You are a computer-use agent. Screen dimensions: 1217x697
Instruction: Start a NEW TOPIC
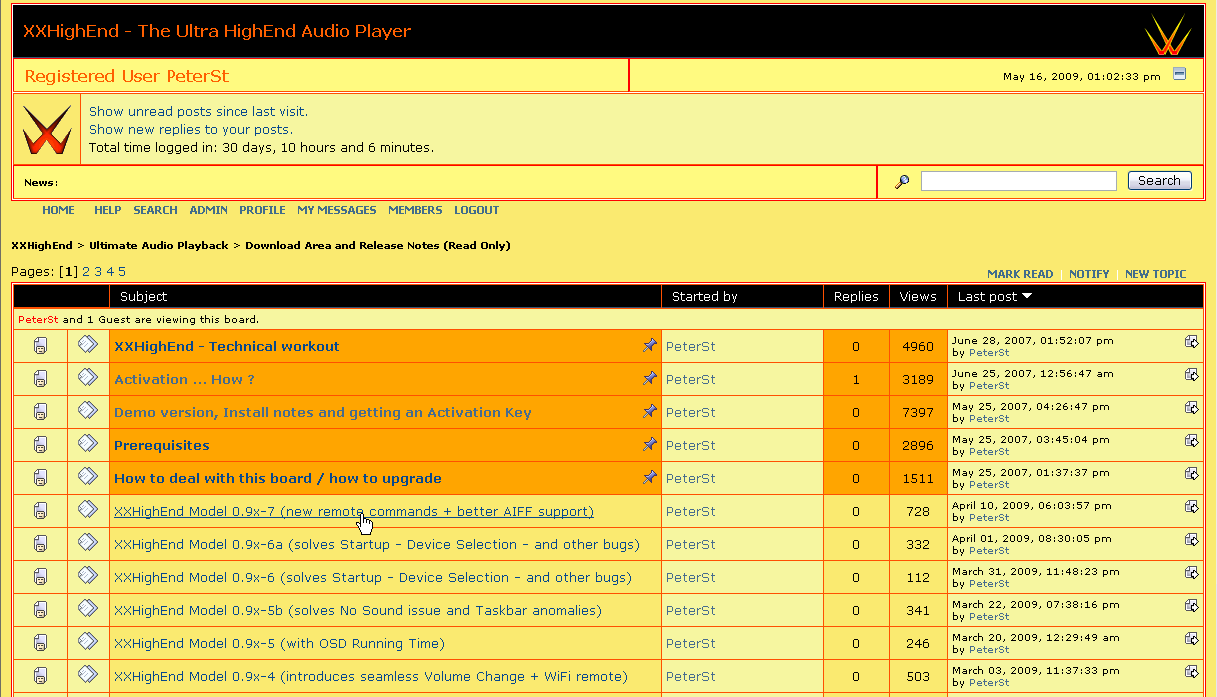[x=1155, y=274]
